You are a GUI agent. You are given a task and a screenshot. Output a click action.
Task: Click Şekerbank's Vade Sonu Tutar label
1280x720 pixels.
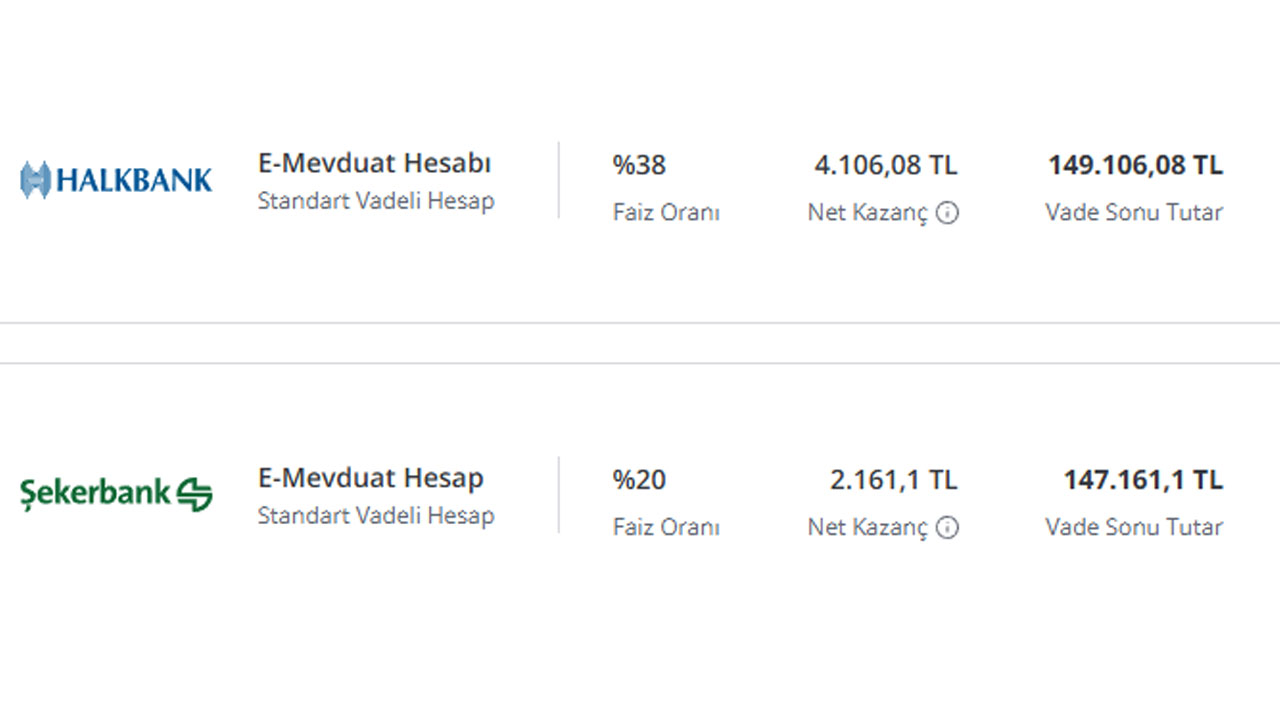1134,527
